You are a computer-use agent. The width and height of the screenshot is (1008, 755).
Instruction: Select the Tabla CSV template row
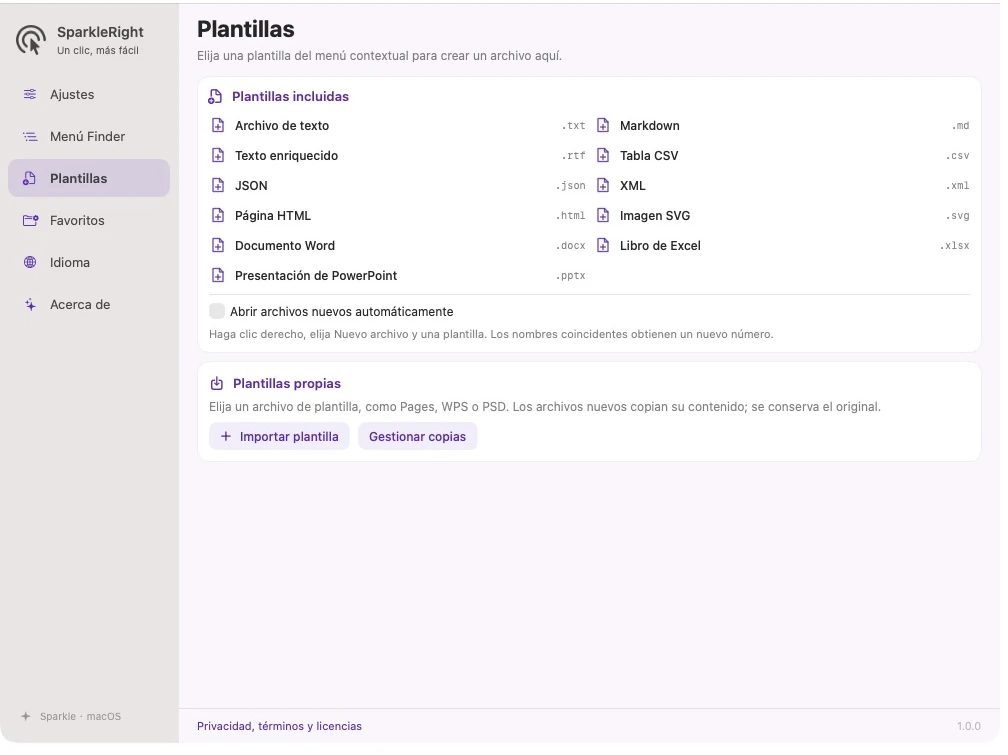tap(783, 156)
